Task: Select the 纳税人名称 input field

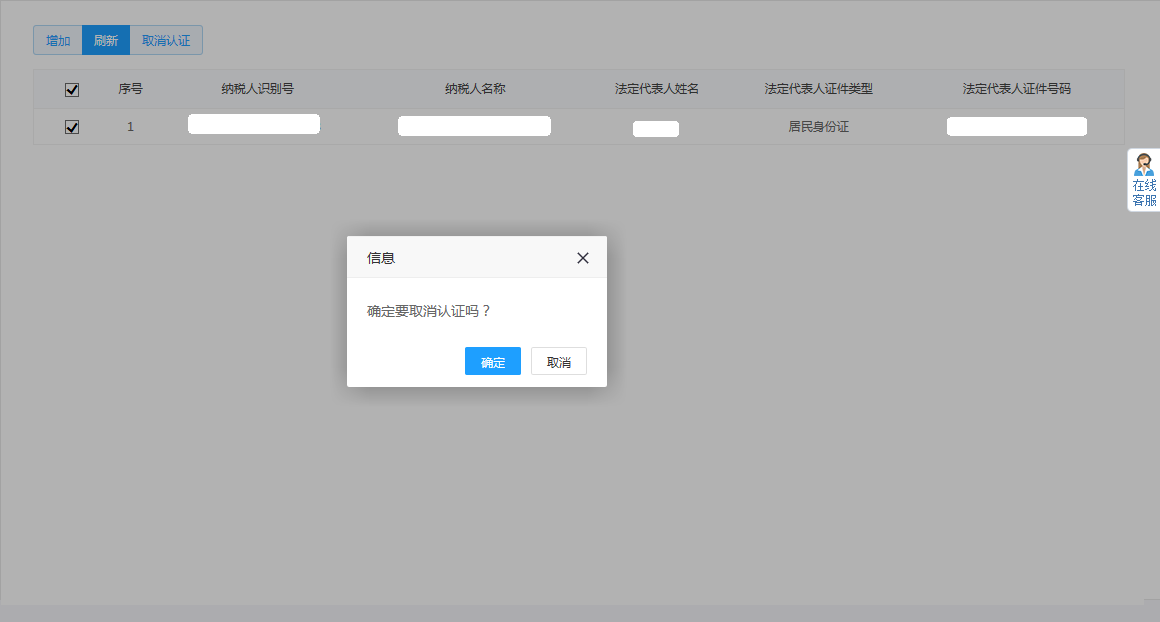Action: (x=474, y=125)
